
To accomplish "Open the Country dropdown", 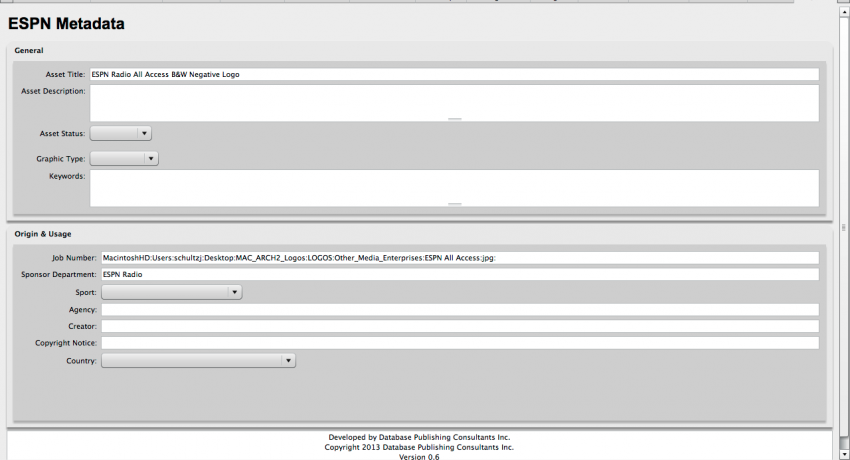I will 198,360.
